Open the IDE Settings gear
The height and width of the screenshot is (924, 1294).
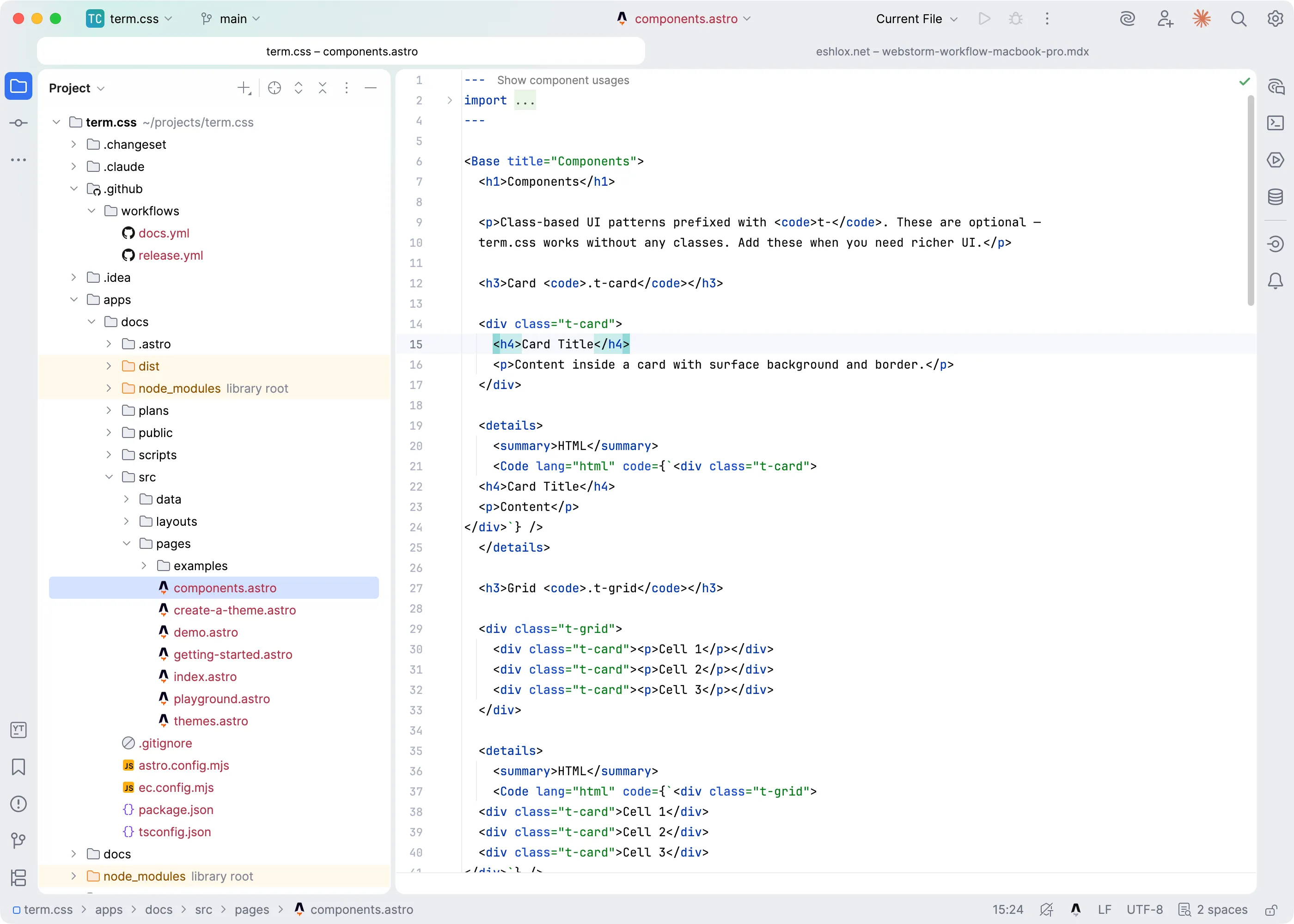[x=1275, y=19]
